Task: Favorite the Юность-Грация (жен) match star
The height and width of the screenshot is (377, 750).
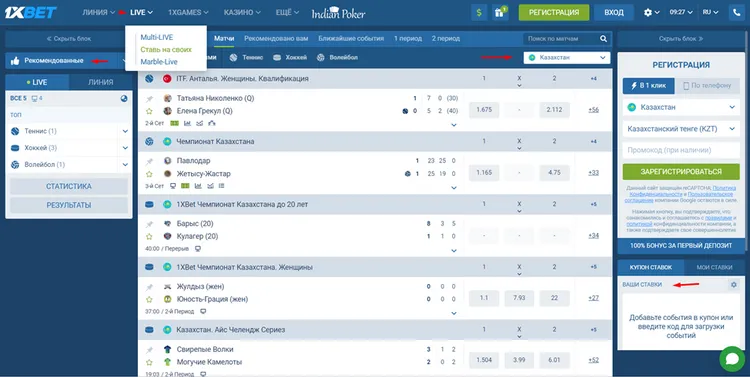Action: click(x=149, y=299)
